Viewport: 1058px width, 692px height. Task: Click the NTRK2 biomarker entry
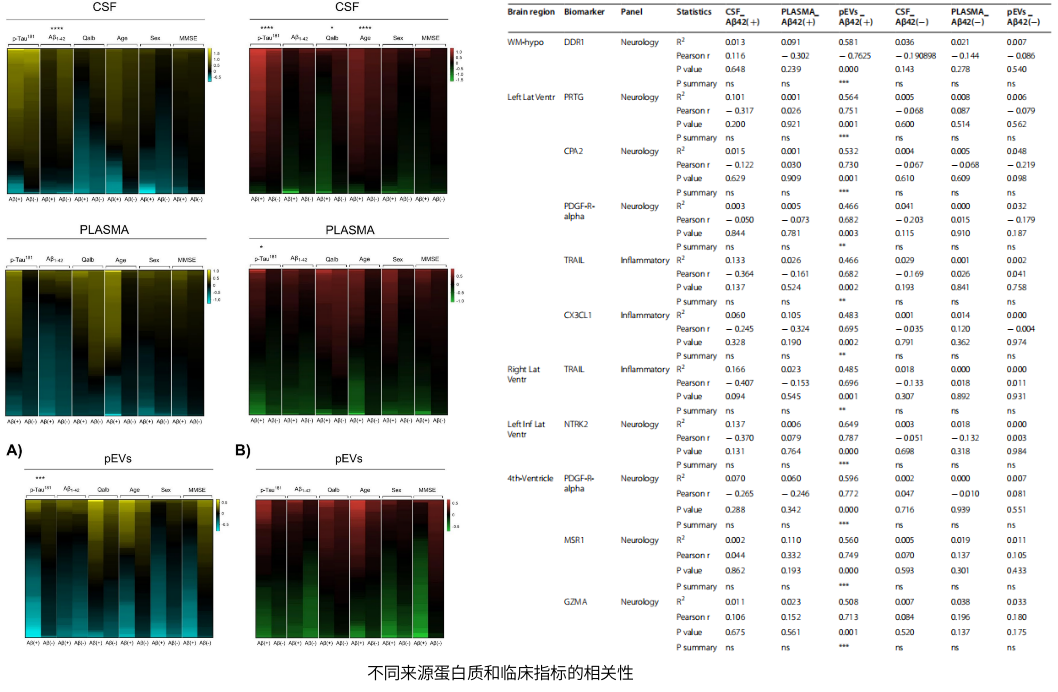576,424
